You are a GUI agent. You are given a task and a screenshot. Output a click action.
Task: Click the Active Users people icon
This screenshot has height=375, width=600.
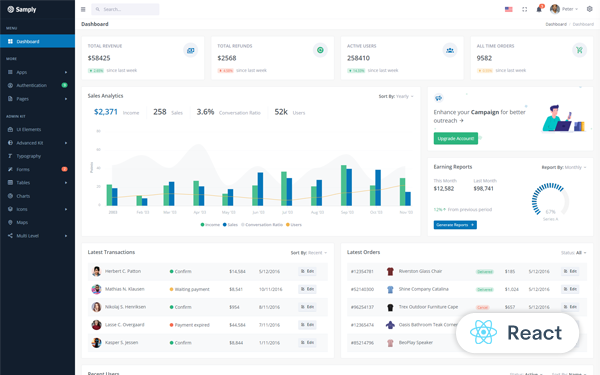pyautogui.click(x=450, y=50)
